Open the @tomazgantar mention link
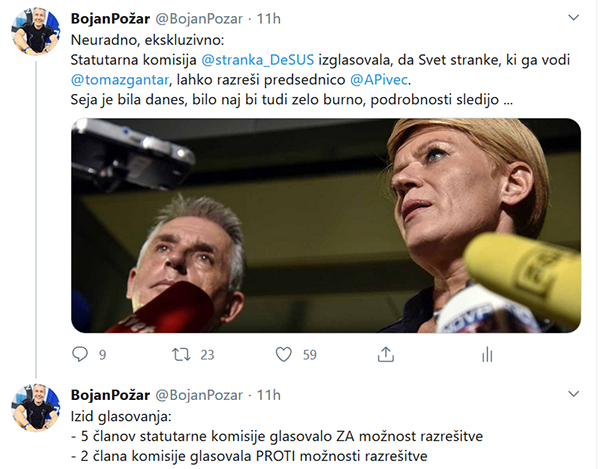This screenshot has width=600, height=469. coord(120,80)
